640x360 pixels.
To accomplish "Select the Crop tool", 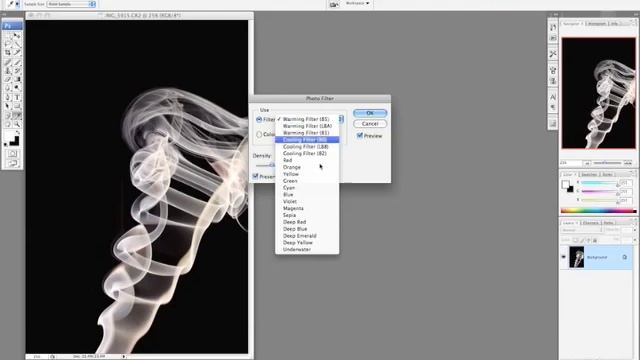I will click(8, 53).
